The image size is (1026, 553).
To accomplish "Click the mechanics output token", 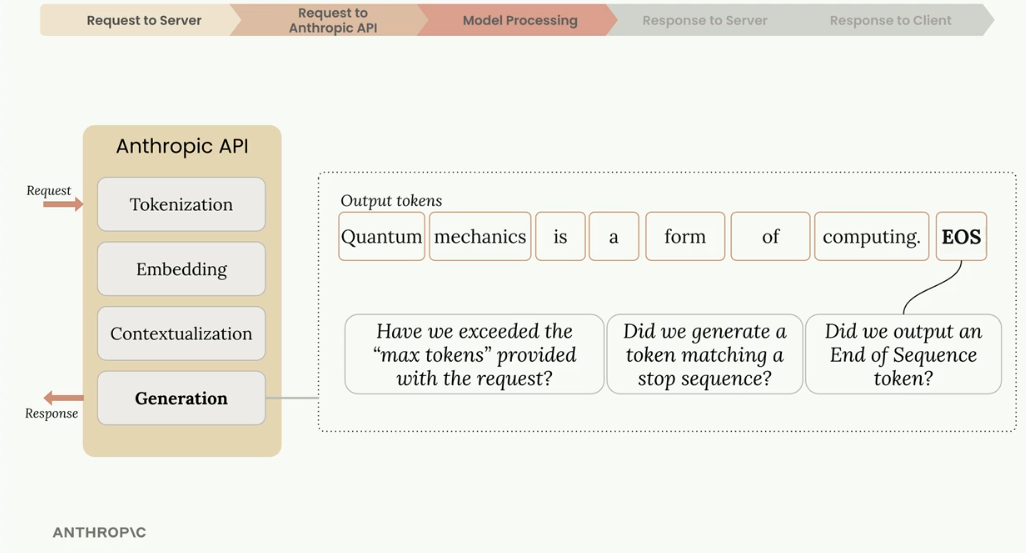I will (480, 236).
